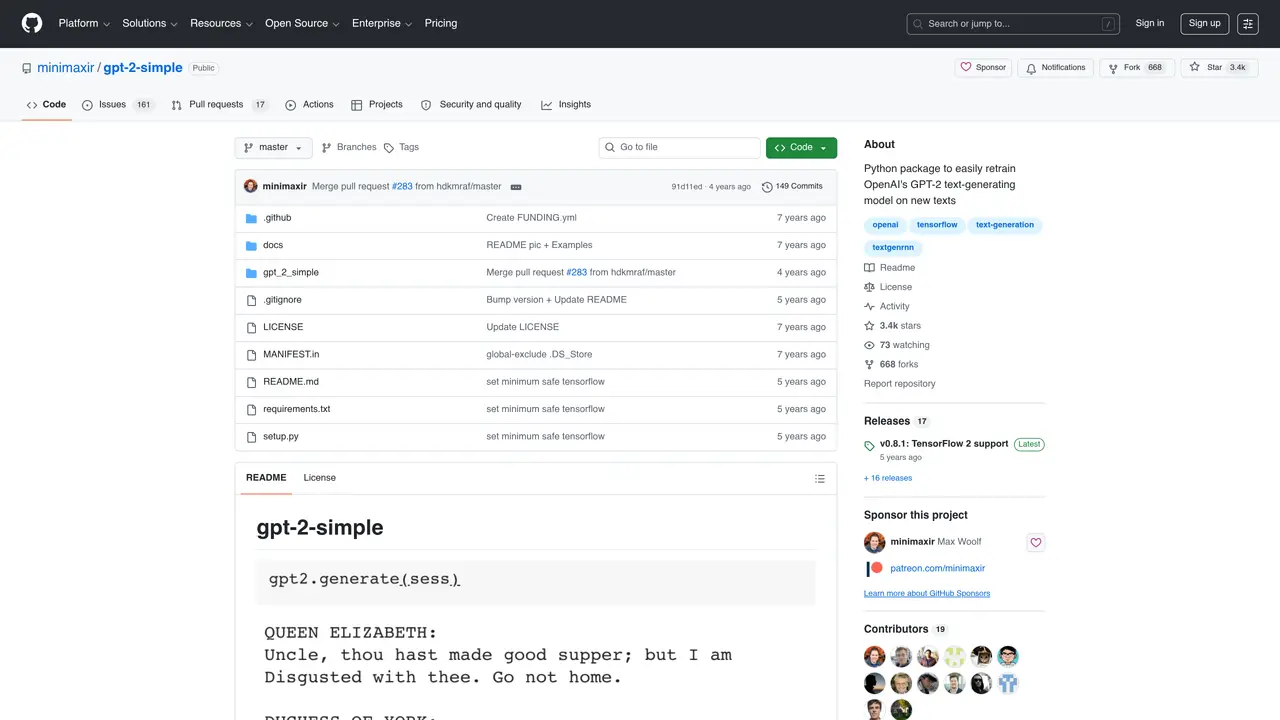The image size is (1280, 720).
Task: Click the Sign up button
Action: click(1204, 24)
